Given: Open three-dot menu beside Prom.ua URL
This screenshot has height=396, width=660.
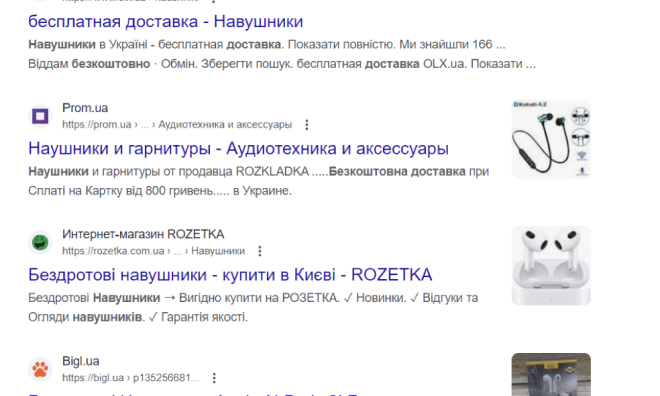Looking at the screenshot, I should 307,125.
